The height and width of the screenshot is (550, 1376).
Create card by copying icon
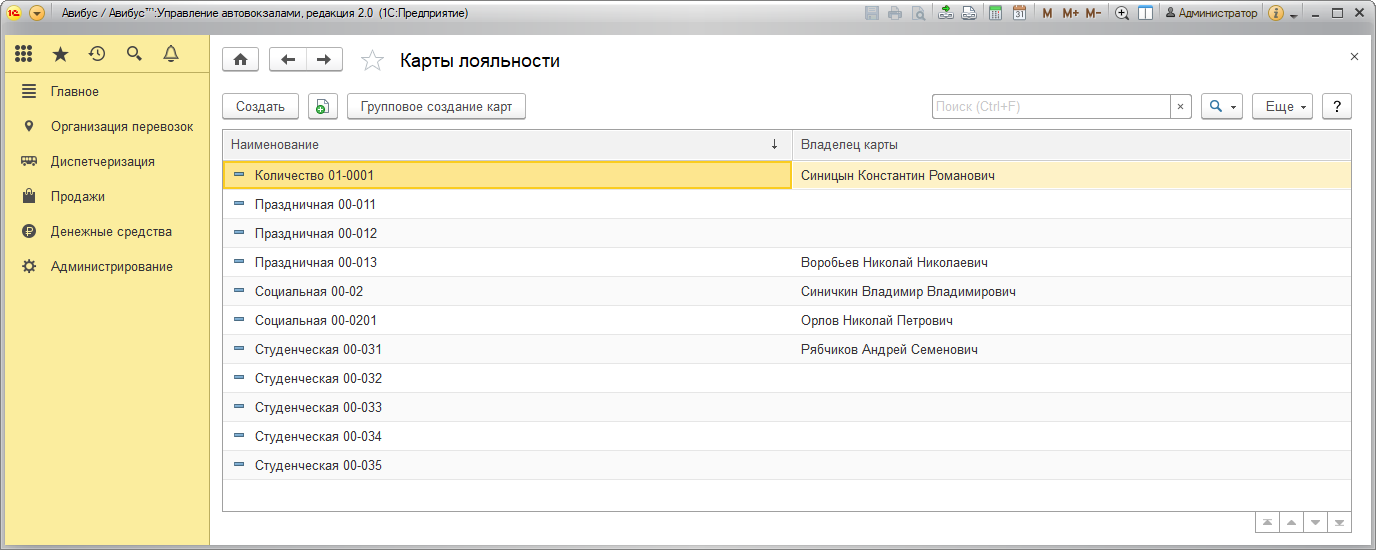click(x=322, y=107)
